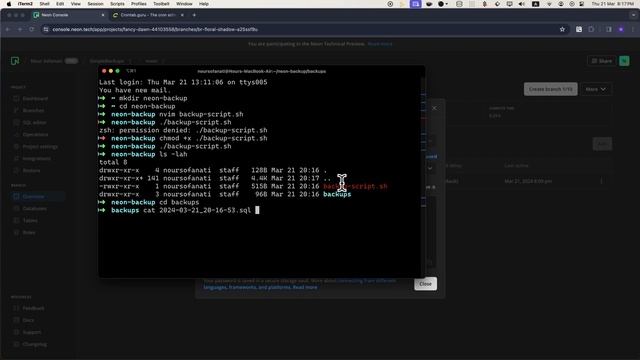The width and height of the screenshot is (640, 360).
Task: Click the volume icon in macOS menu bar
Action: click(x=522, y=4)
